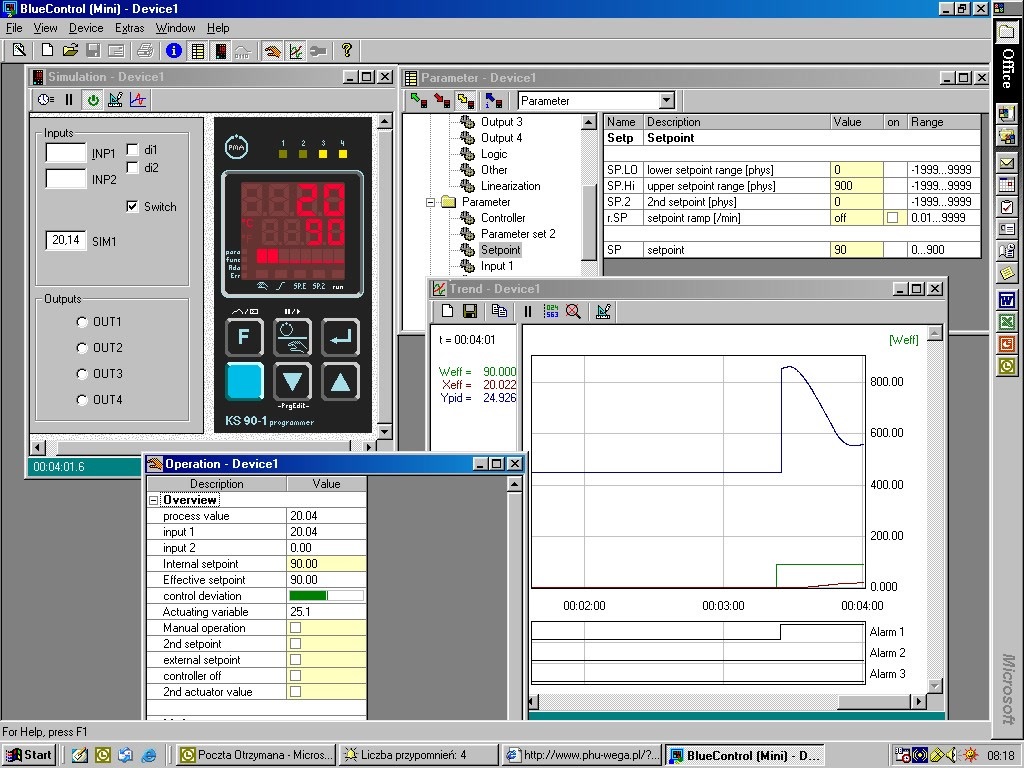
Task: Open the Parameter combo box dropdown
Action: (x=666, y=100)
